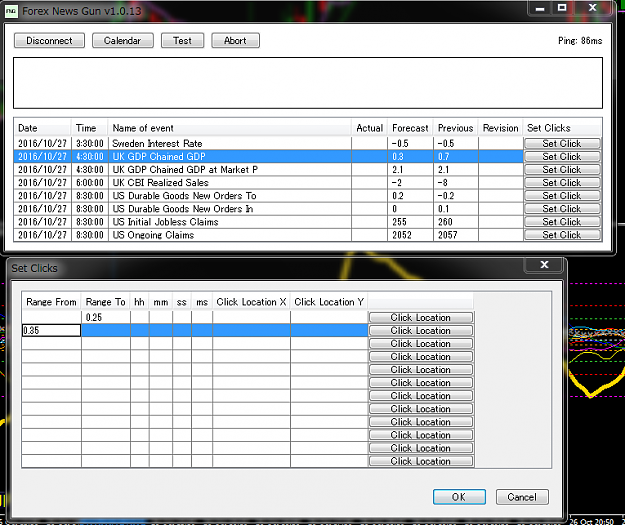625x525 pixels.
Task: Open the Calendar
Action: (123, 41)
